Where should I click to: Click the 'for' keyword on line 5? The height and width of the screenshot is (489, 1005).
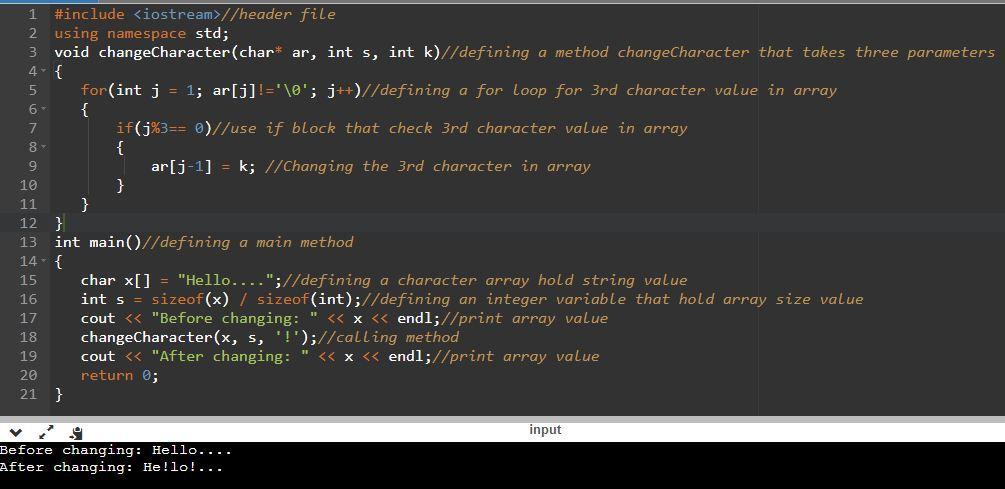[x=94, y=90]
